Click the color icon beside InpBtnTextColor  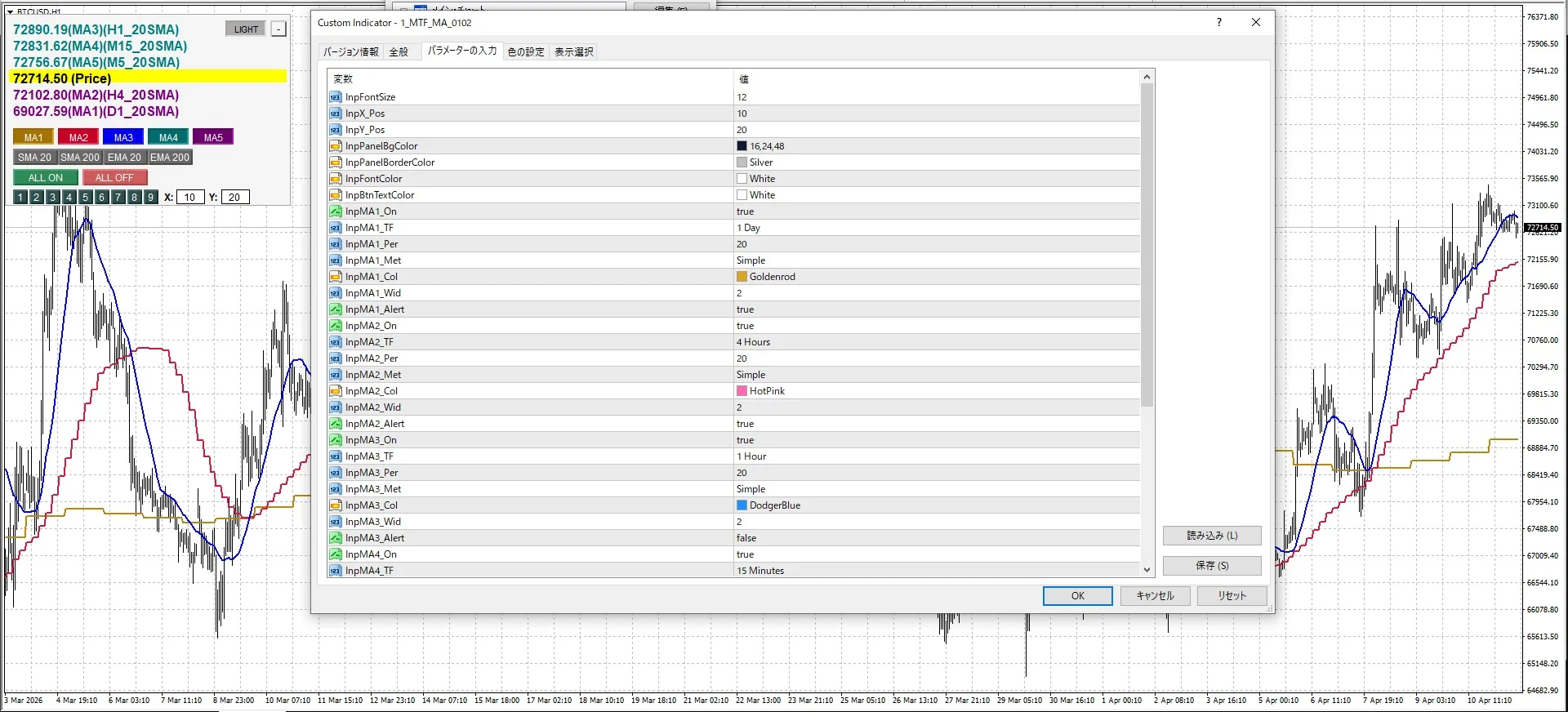335,195
